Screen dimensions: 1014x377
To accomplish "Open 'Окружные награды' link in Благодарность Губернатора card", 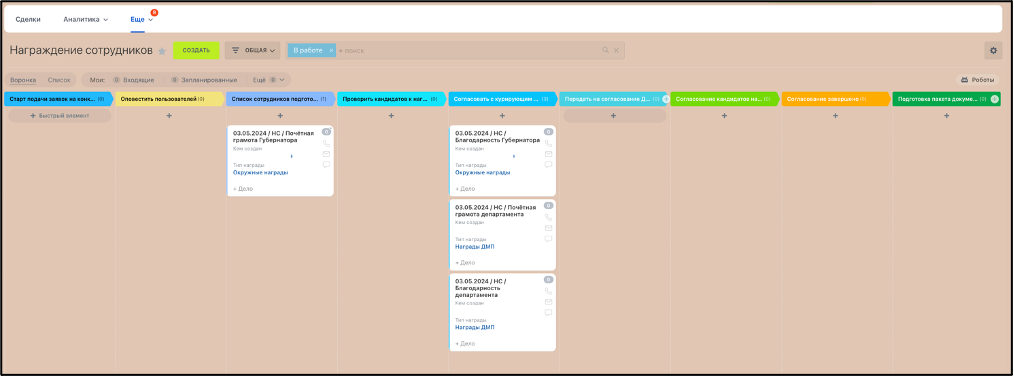I will (x=482, y=173).
